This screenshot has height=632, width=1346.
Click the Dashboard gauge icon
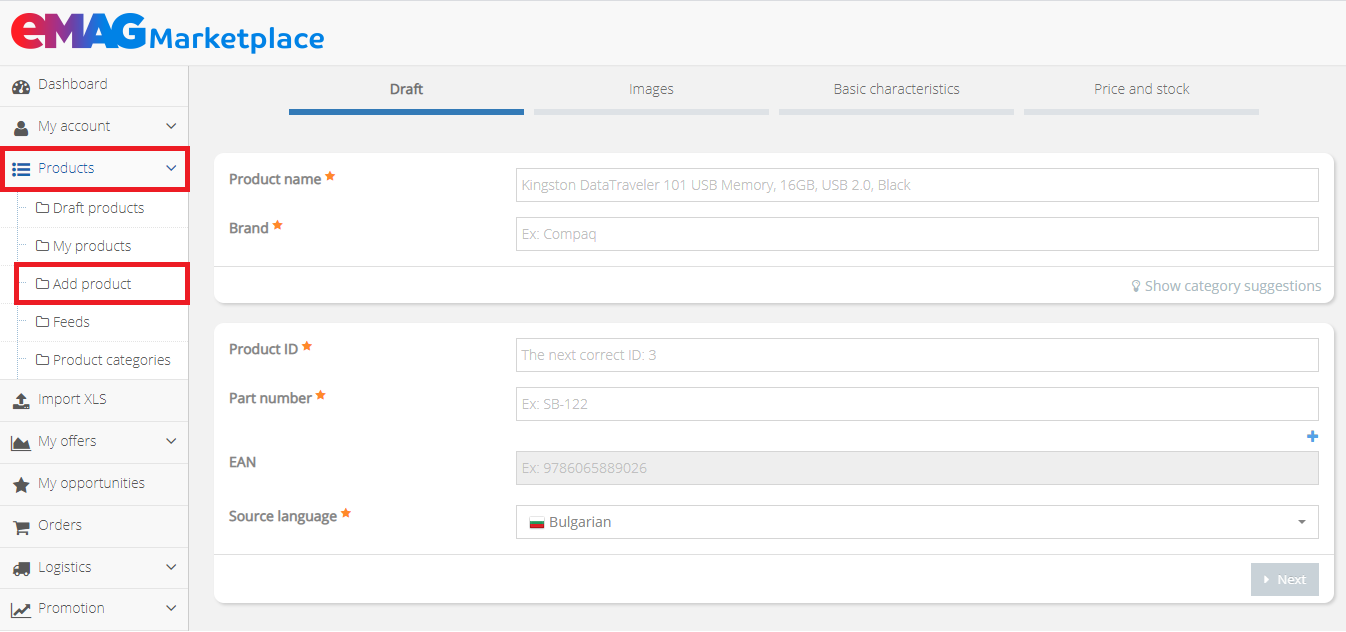coord(21,87)
